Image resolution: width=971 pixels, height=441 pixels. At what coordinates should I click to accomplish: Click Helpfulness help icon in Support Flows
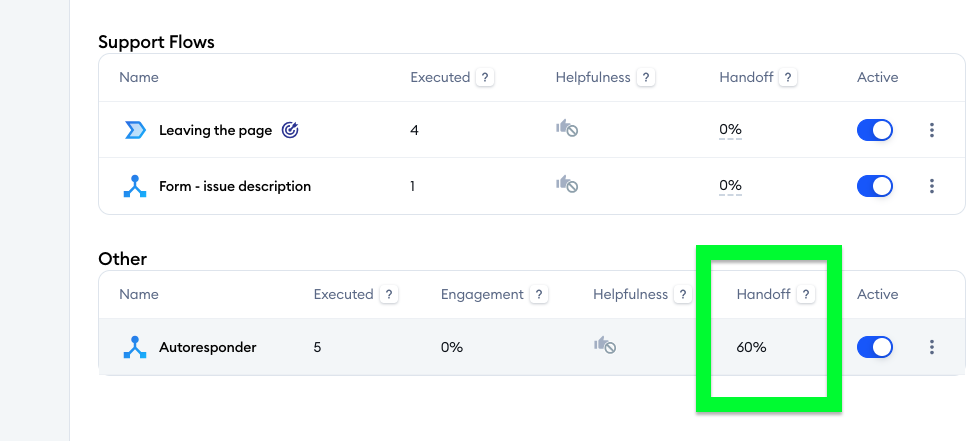click(646, 77)
